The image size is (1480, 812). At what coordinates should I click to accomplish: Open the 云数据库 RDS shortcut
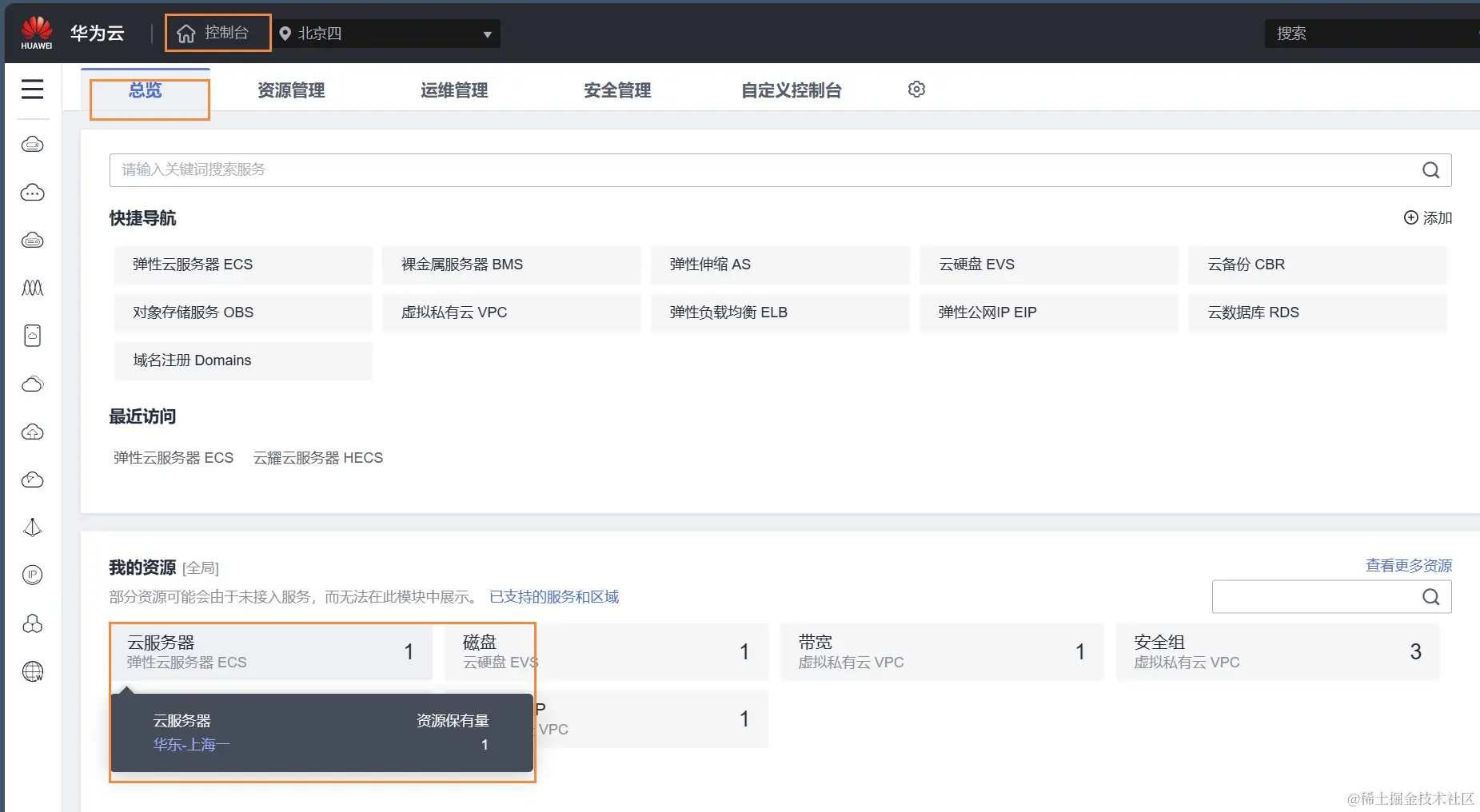coord(1318,312)
